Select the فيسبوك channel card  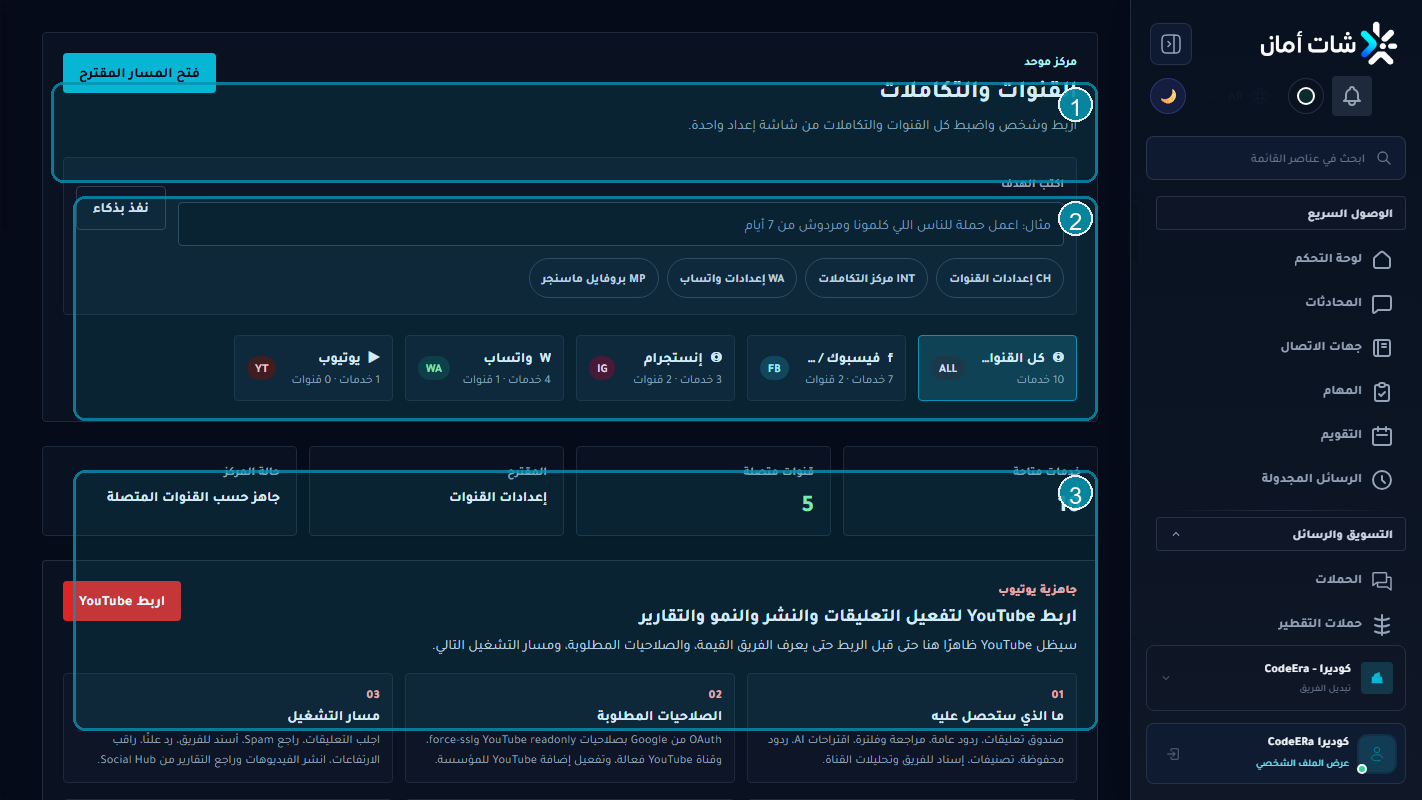tap(826, 368)
